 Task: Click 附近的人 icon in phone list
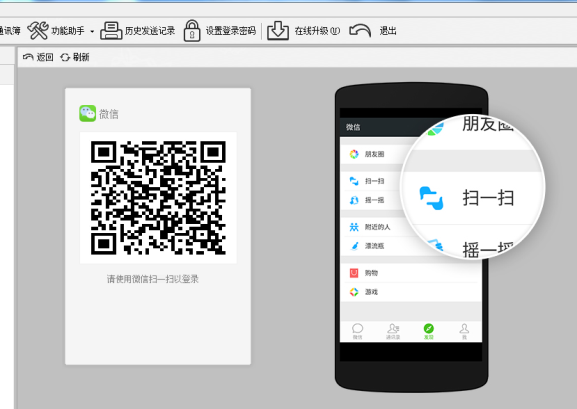(354, 227)
